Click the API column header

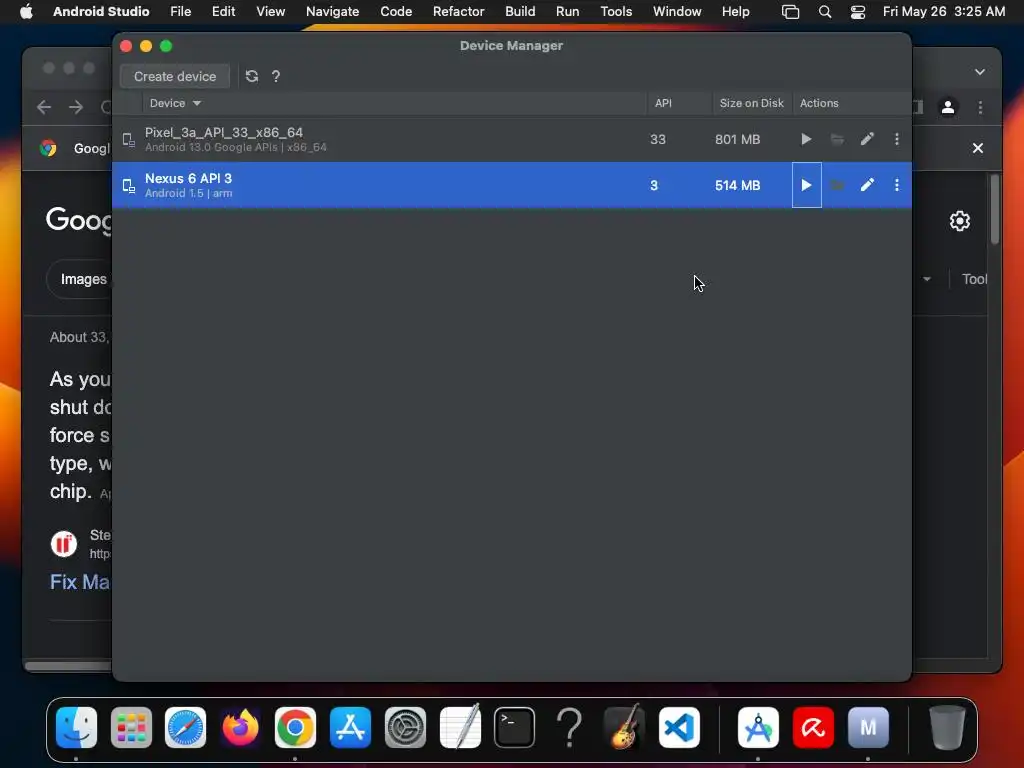(663, 103)
